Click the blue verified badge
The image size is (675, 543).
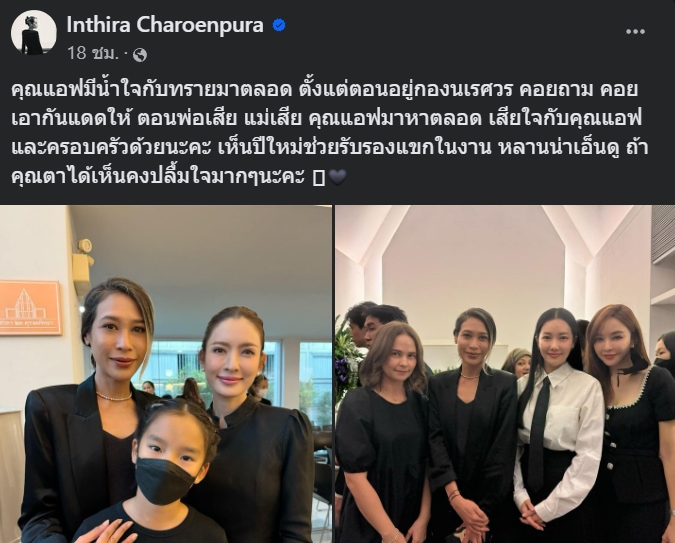tap(279, 25)
